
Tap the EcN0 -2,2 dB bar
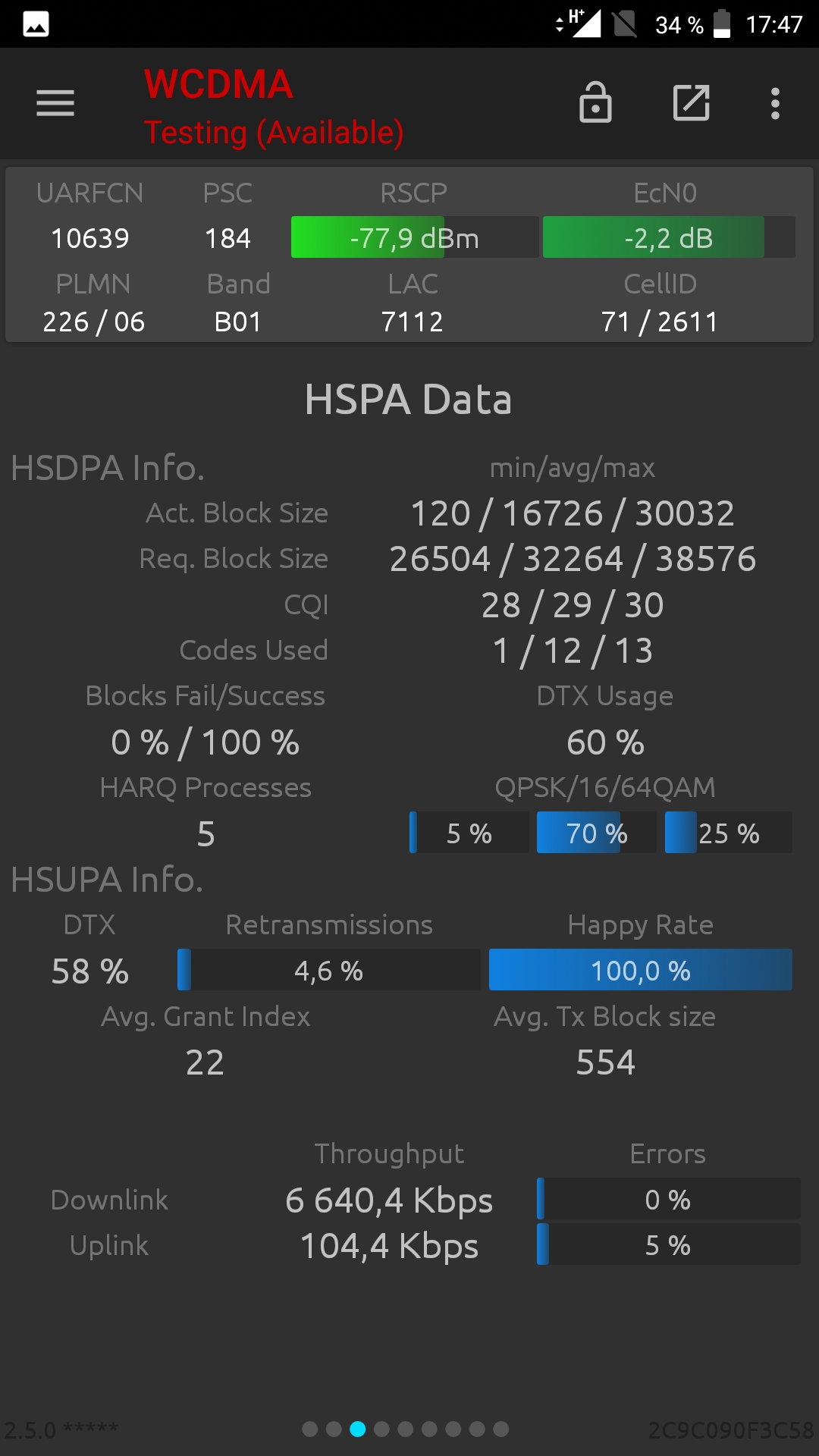coord(669,237)
